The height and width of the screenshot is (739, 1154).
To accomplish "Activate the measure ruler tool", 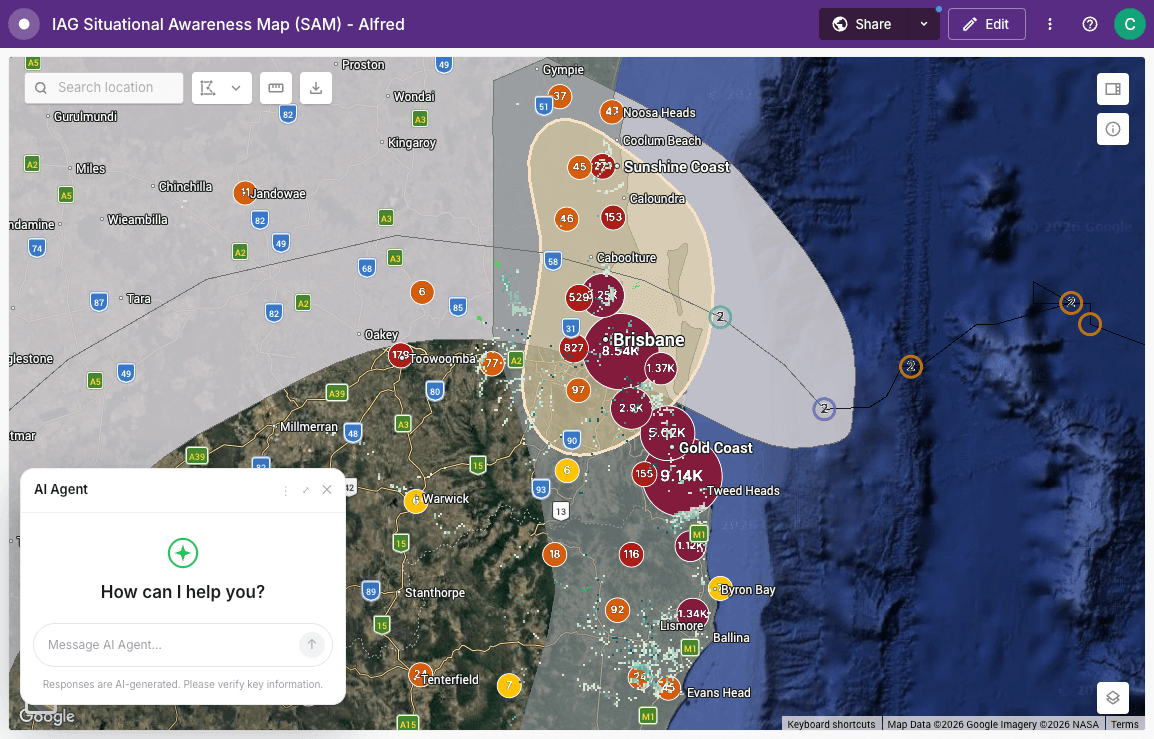I will 276,88.
